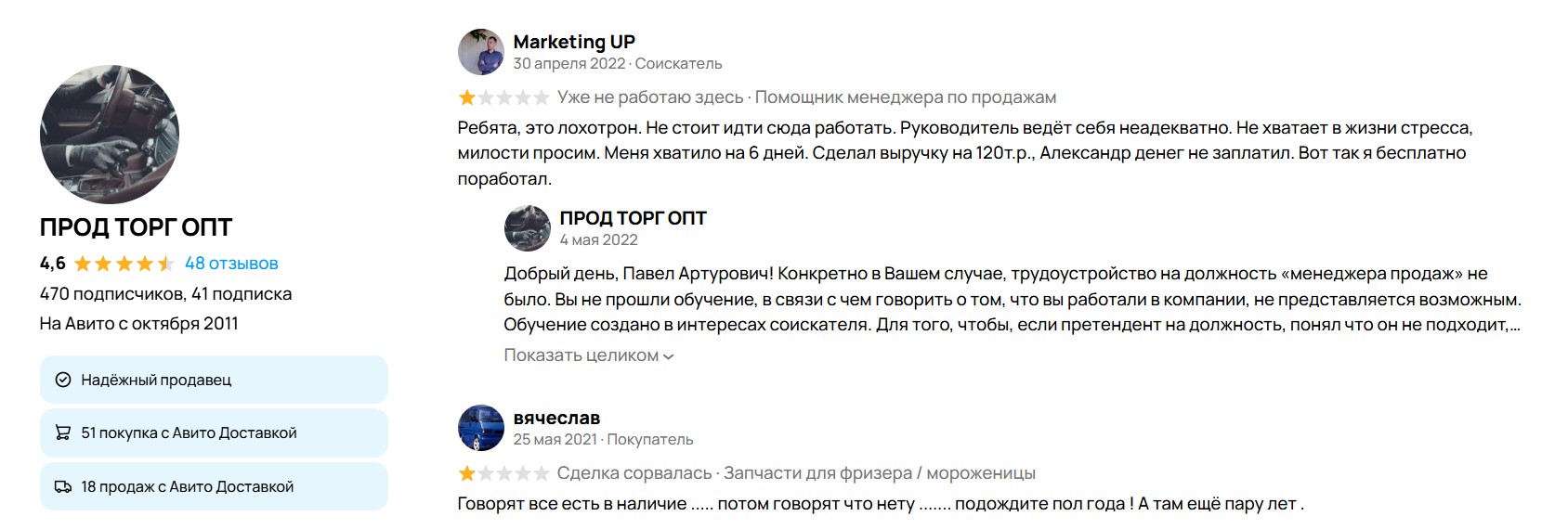Click the "ПРОД ТОРГ ОПТ" name in the reply

tap(633, 218)
